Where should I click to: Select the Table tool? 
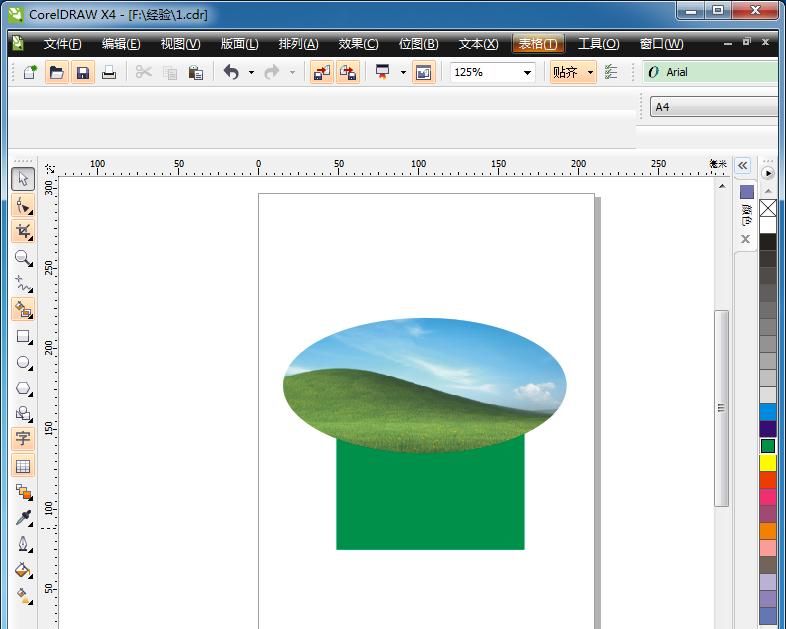tap(23, 466)
